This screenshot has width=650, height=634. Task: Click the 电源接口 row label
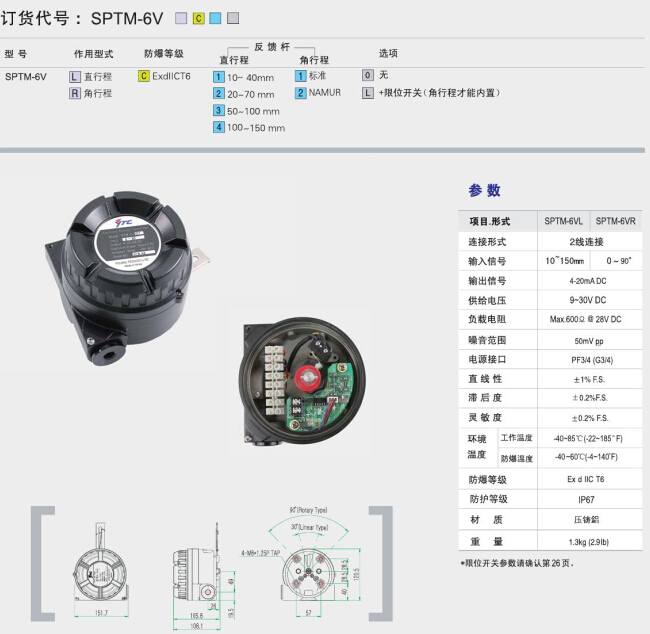pyautogui.click(x=487, y=360)
